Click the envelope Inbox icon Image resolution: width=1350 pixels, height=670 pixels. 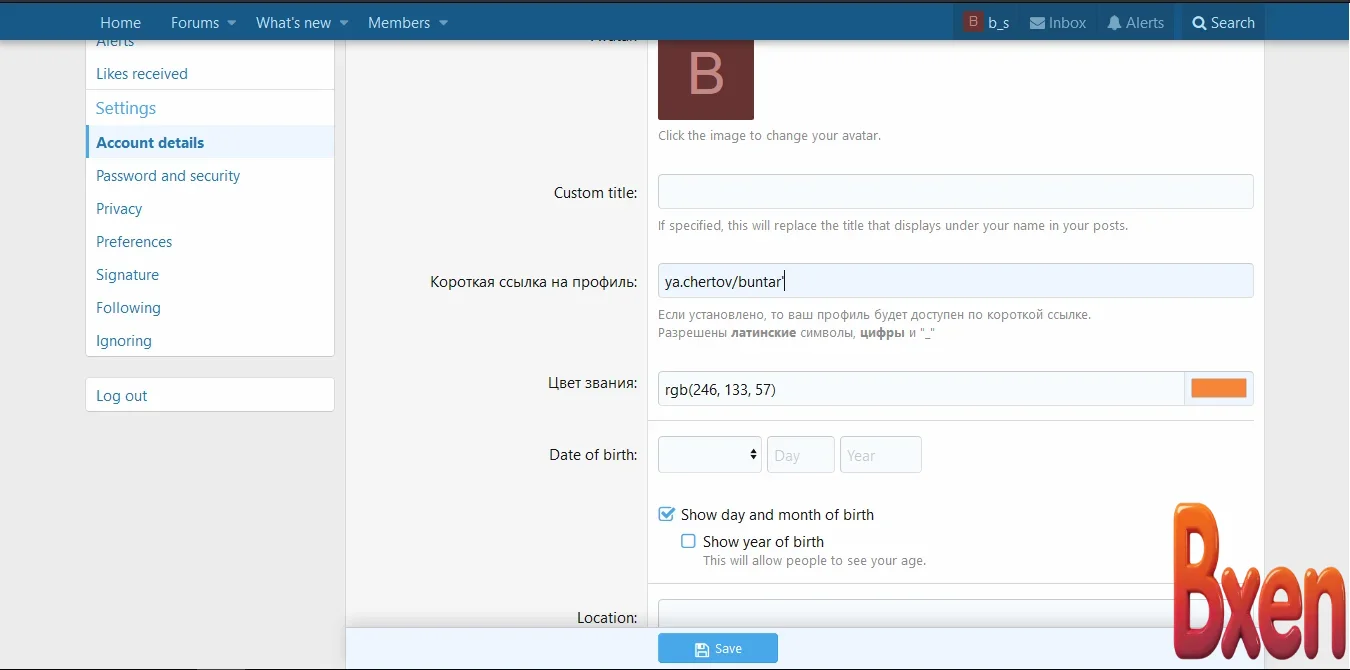pos(1037,23)
